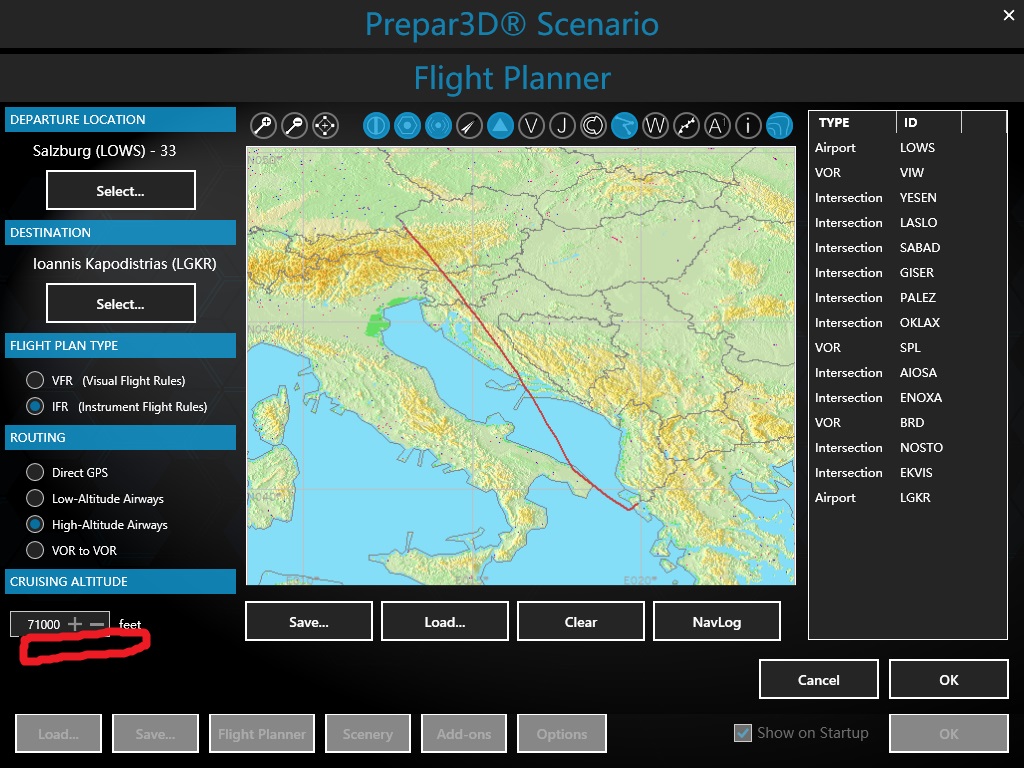This screenshot has height=768, width=1024.
Task: Select VFR flight plan type
Action: [x=35, y=380]
